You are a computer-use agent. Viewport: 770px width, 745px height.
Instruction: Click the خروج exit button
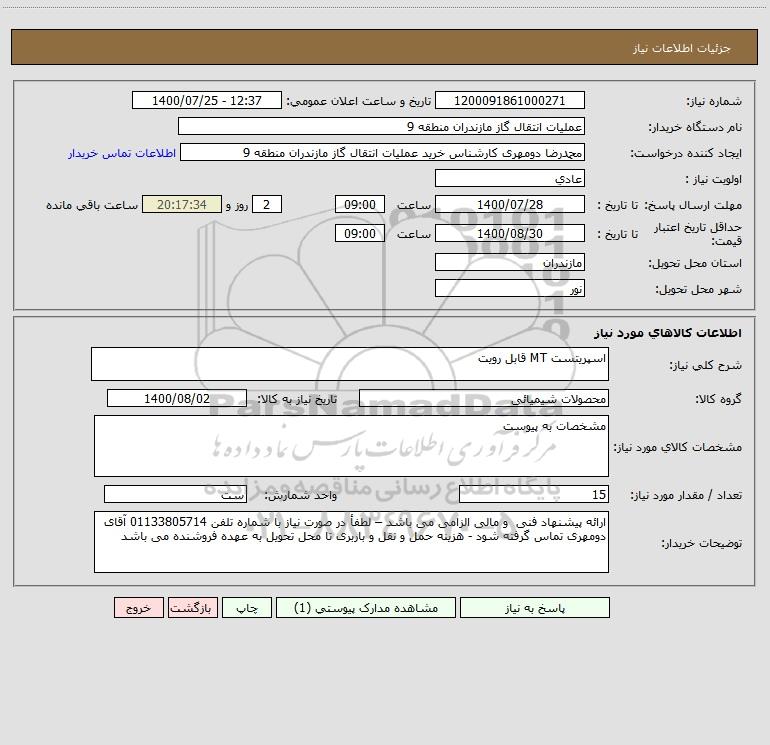pyautogui.click(x=138, y=608)
